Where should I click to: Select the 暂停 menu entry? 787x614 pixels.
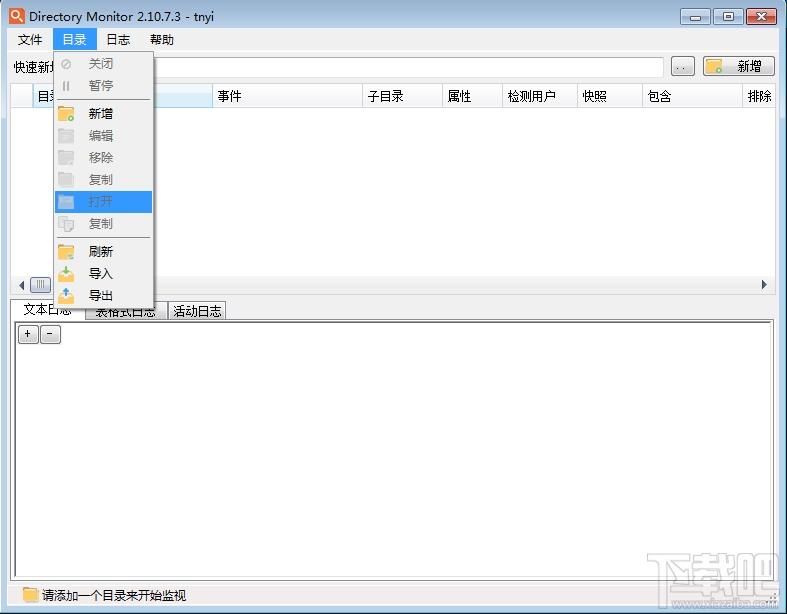coord(103,86)
